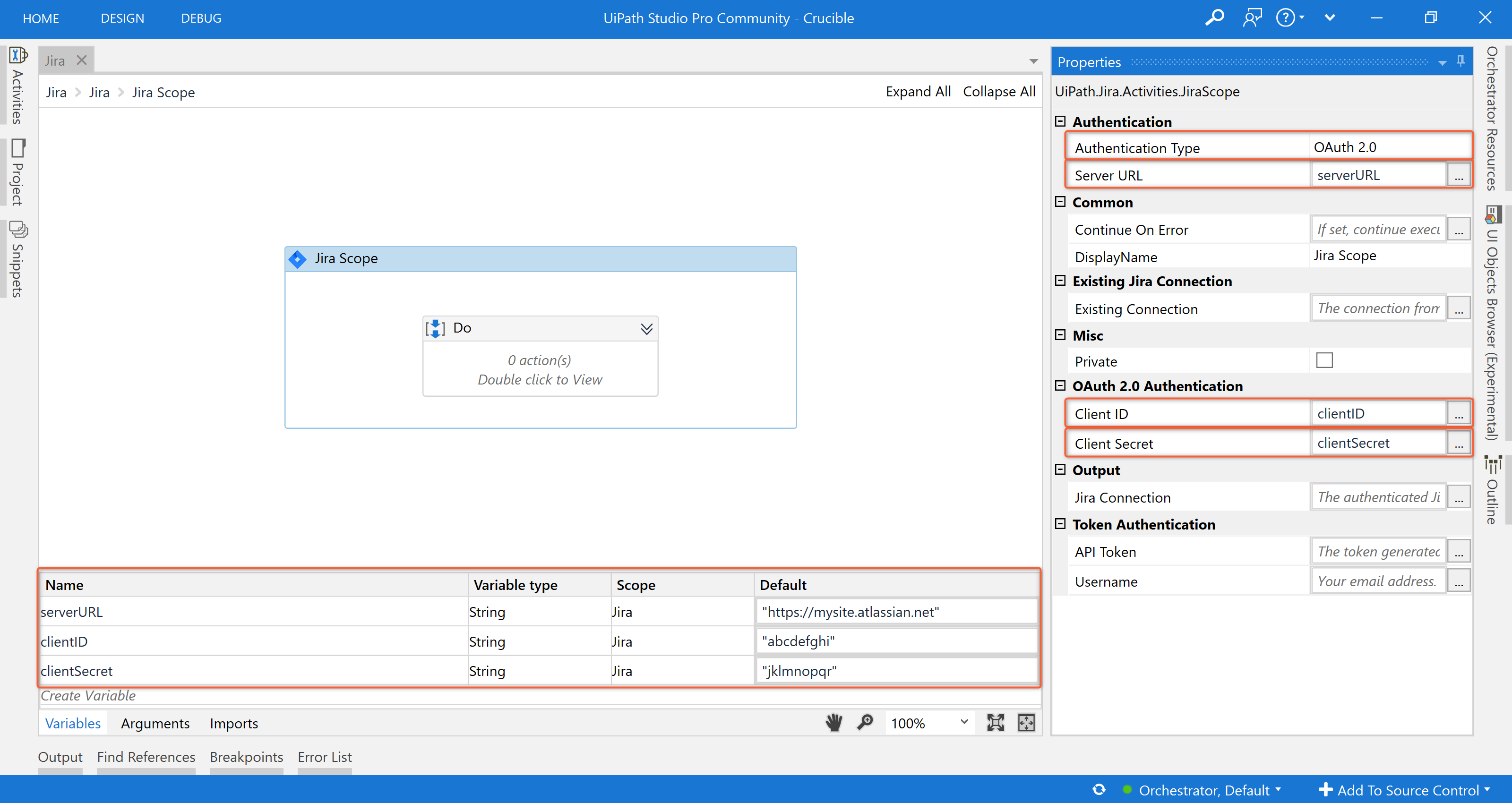Close the Jira workflow tab
The width and height of the screenshot is (1512, 803).
tap(82, 60)
